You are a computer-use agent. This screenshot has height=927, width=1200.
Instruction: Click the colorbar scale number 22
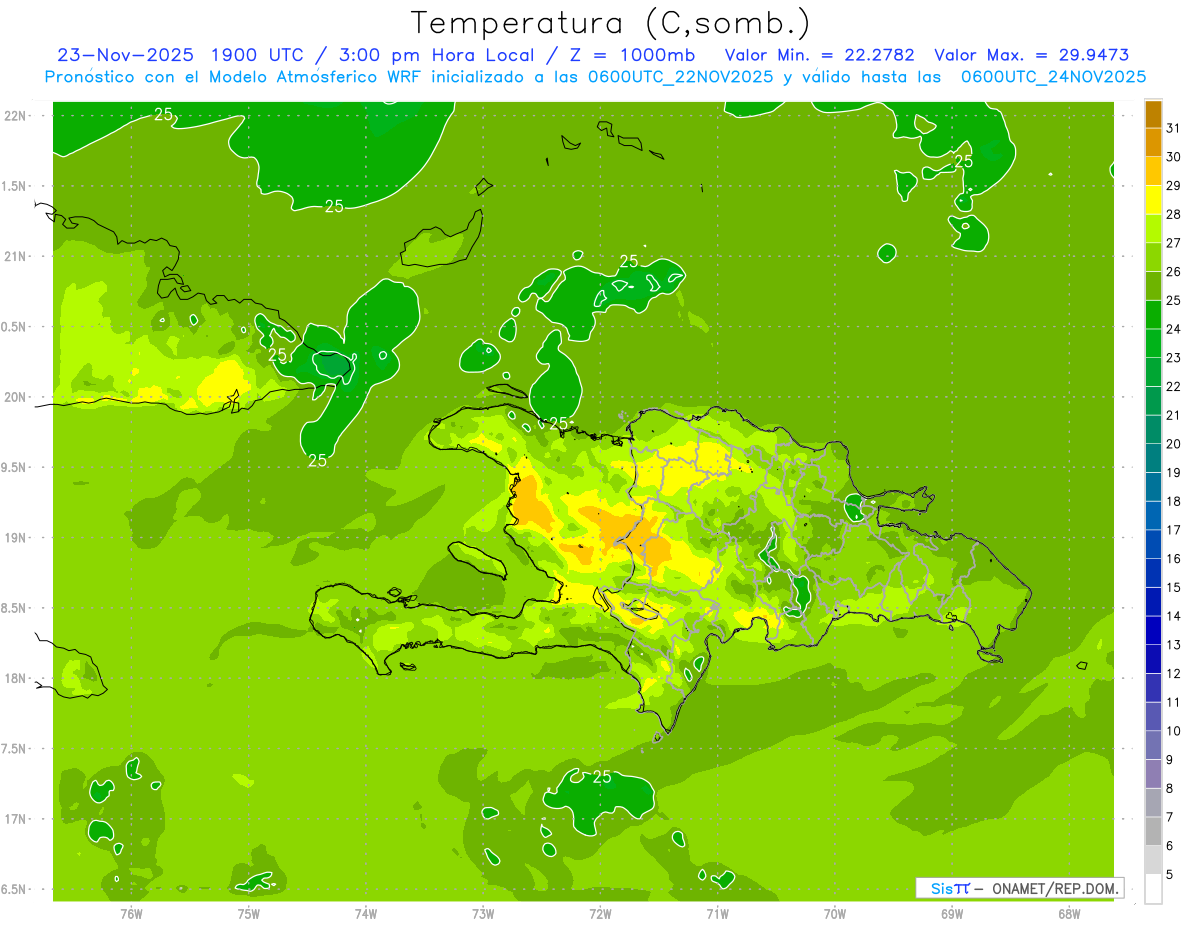[1174, 387]
